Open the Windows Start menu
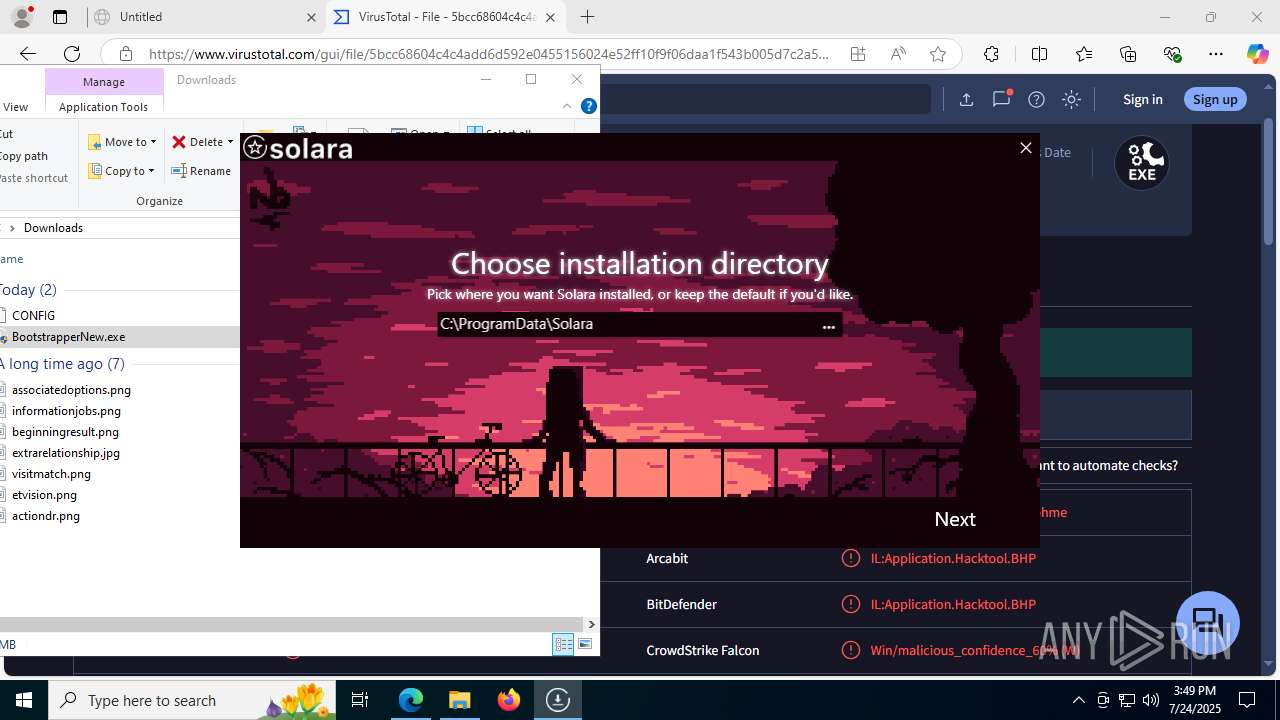Viewport: 1280px width, 720px height. (24, 700)
